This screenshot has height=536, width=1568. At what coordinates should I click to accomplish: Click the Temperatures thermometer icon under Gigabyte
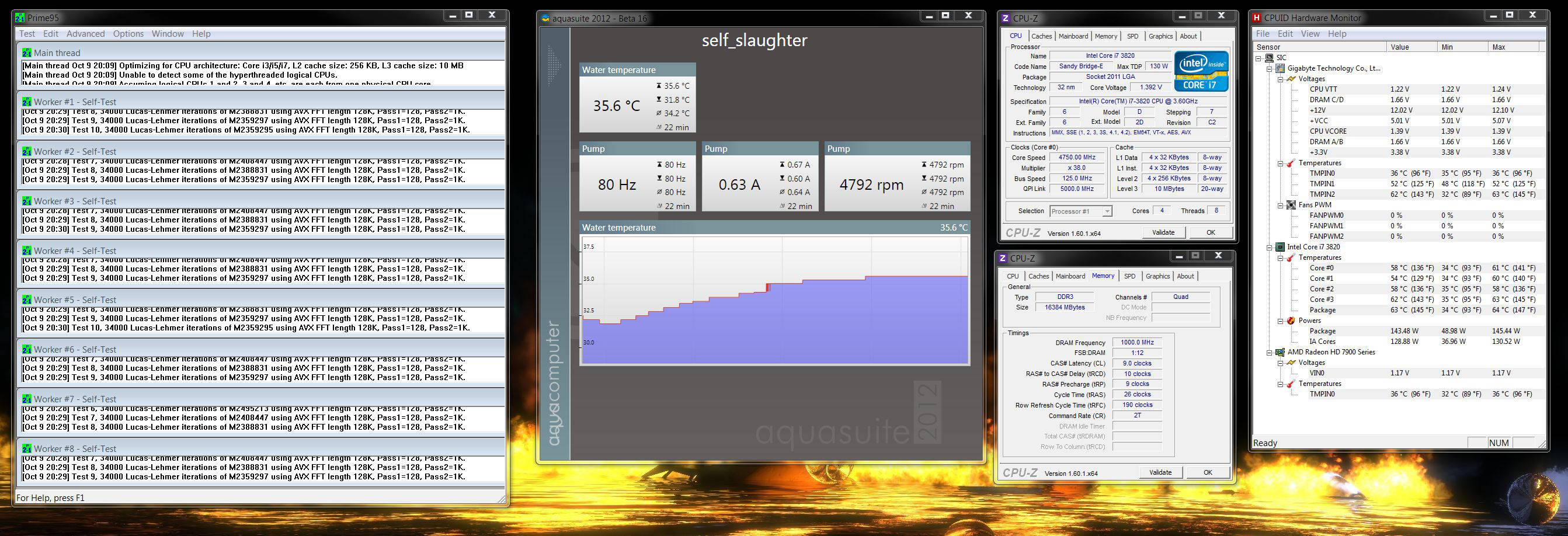coord(1291,163)
